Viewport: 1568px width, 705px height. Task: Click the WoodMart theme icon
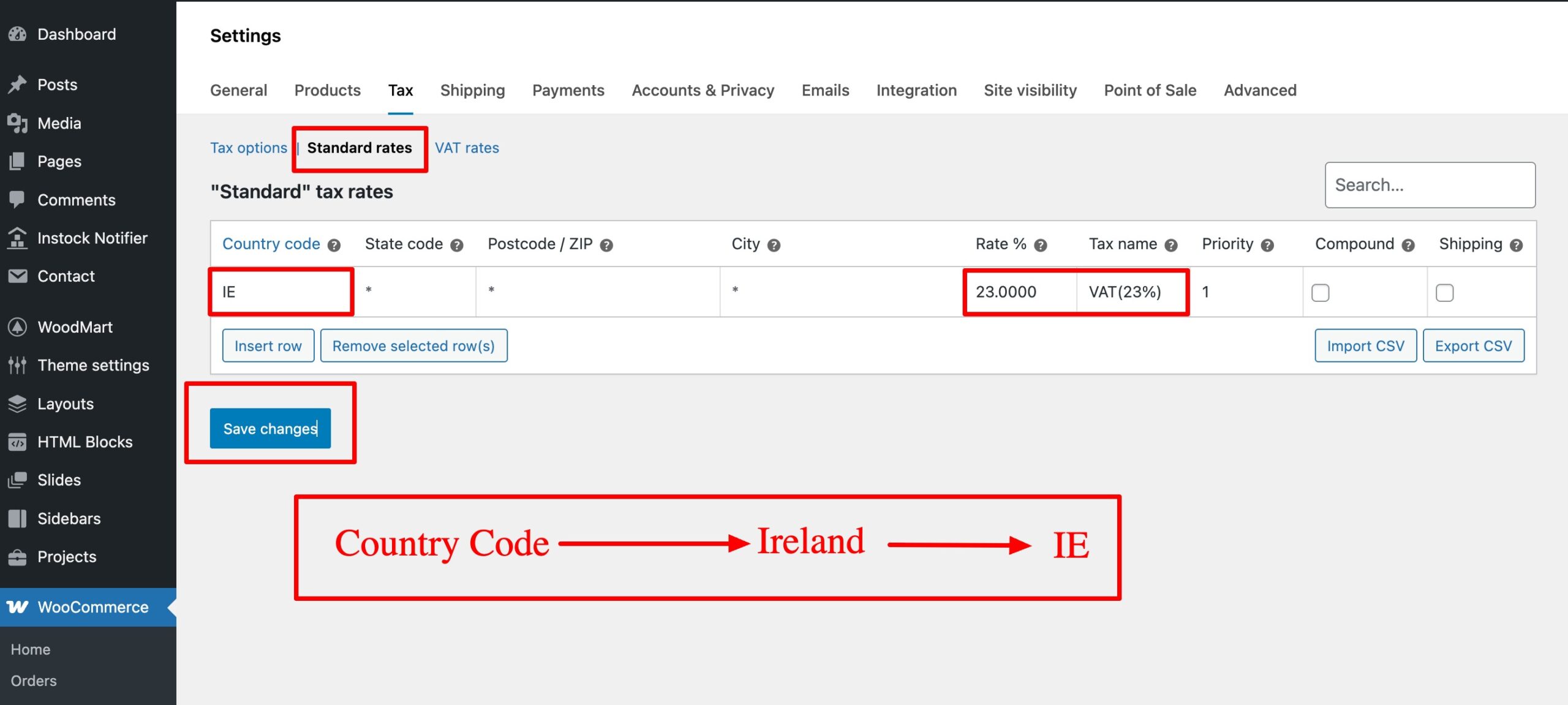(x=17, y=327)
